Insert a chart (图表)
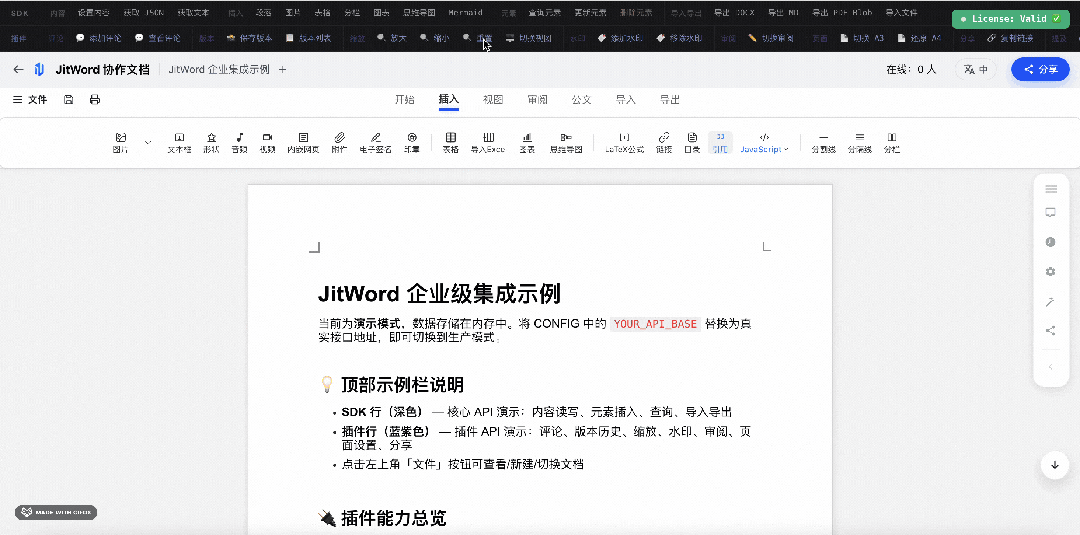 [x=527, y=143]
